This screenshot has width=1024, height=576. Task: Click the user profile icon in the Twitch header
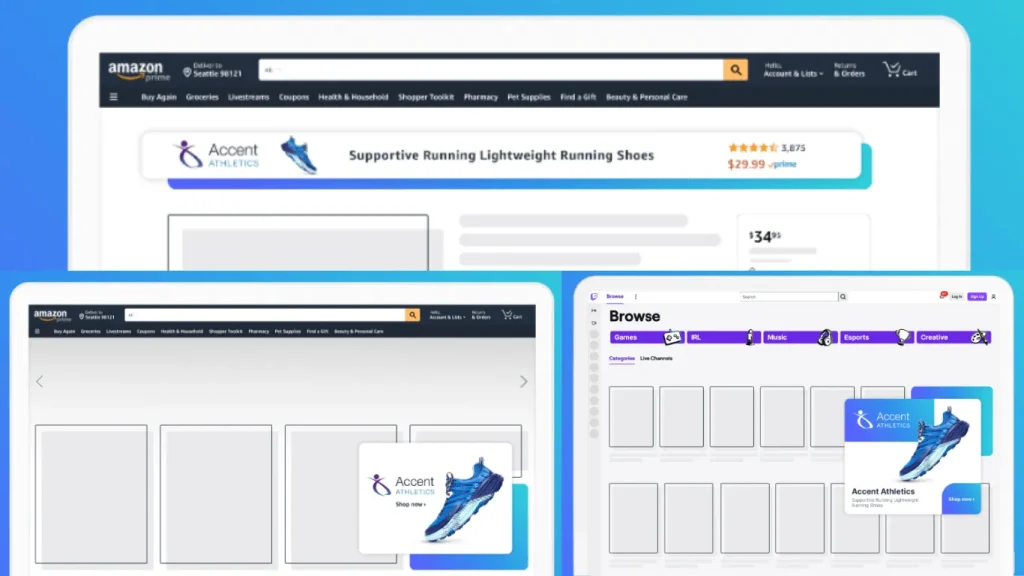[993, 297]
